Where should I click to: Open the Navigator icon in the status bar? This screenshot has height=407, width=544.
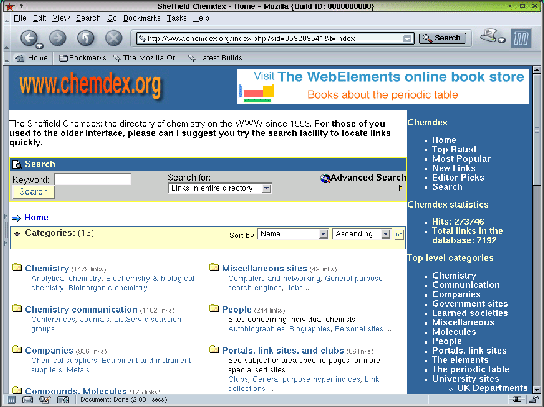(12, 400)
